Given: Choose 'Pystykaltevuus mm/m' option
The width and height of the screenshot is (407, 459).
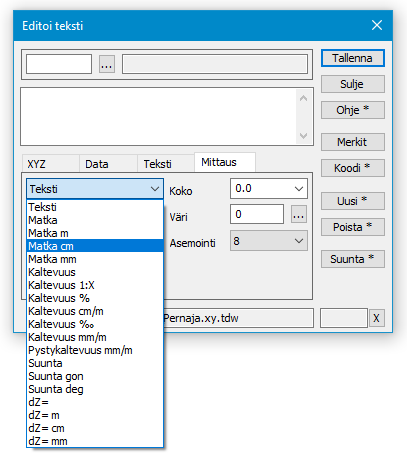Looking at the screenshot, I should coord(95,350).
